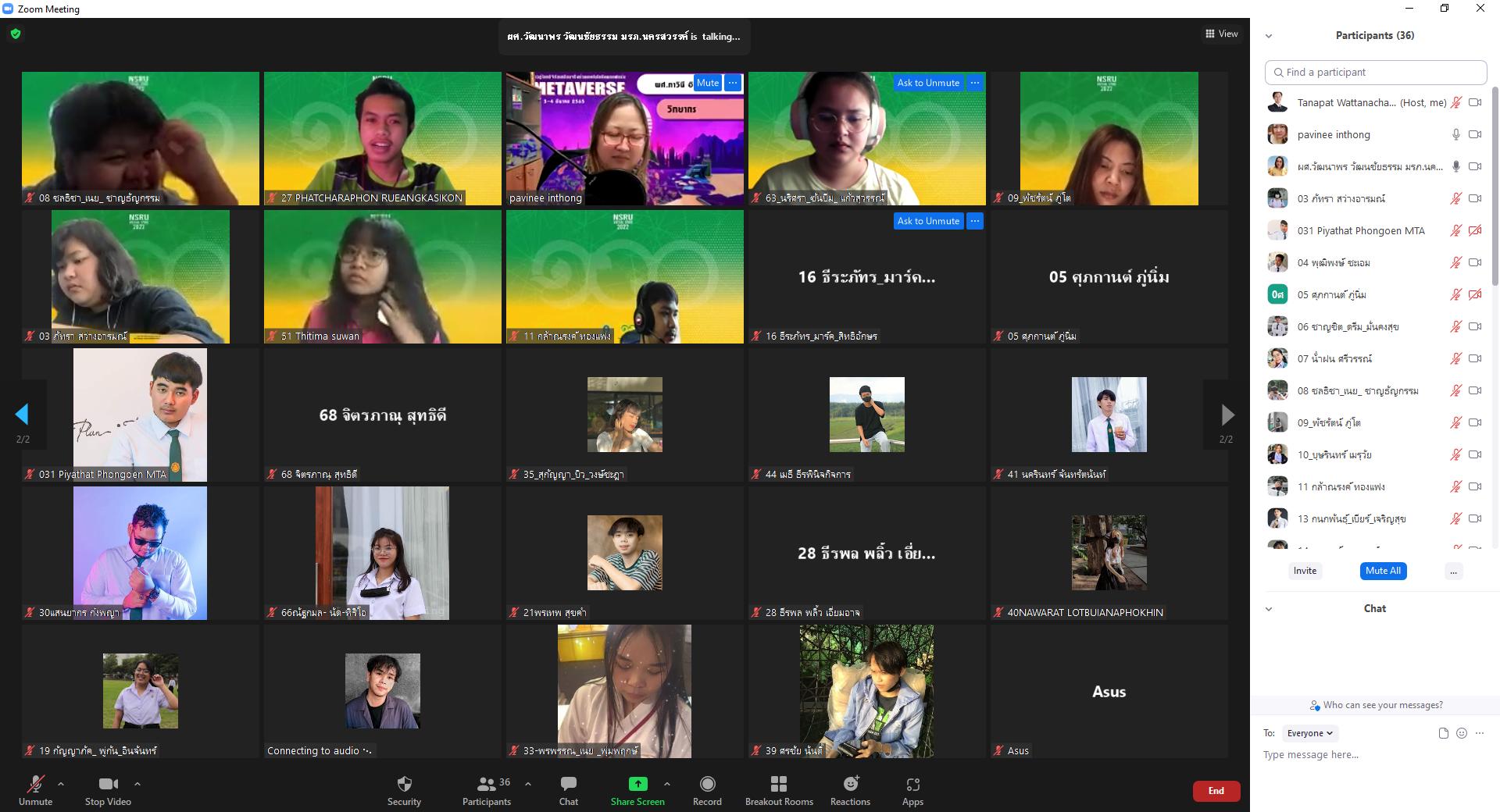
Task: Select the Asus participant tile
Action: coord(1109,691)
